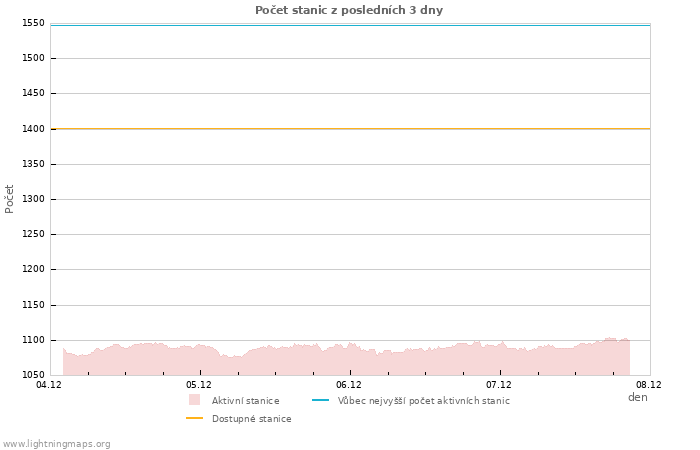The height and width of the screenshot is (450, 700).
Task: Select the 'Aktivní stanice' legend label
Action: (245, 401)
